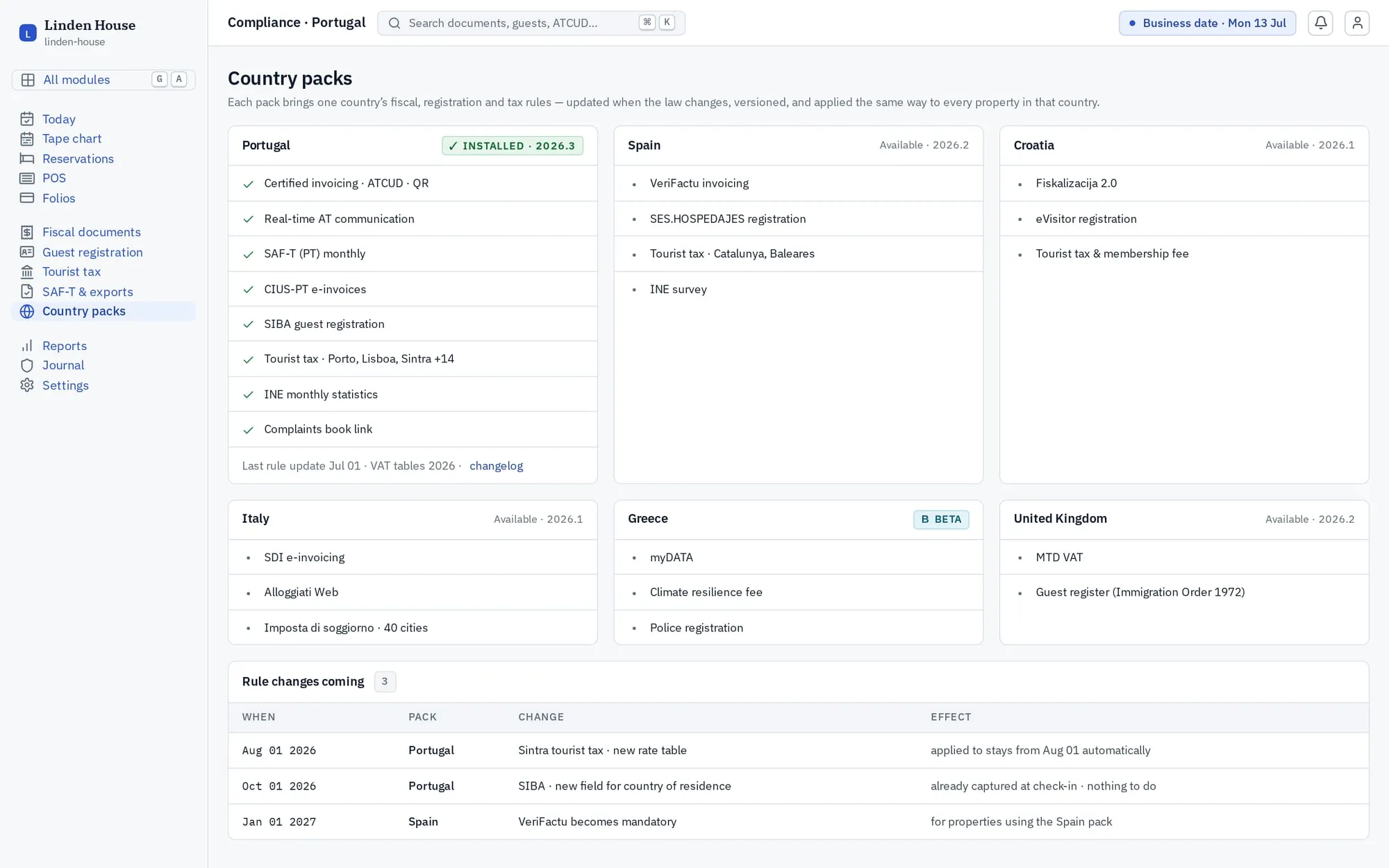Click the Rule changes coming count badge
The image size is (1389, 868).
click(385, 681)
